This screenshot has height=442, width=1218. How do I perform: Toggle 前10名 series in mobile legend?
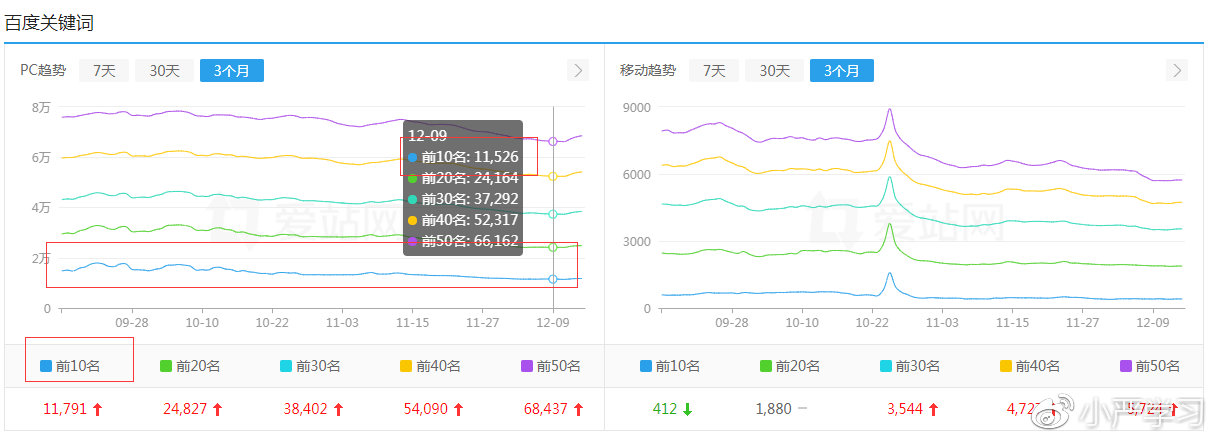670,366
